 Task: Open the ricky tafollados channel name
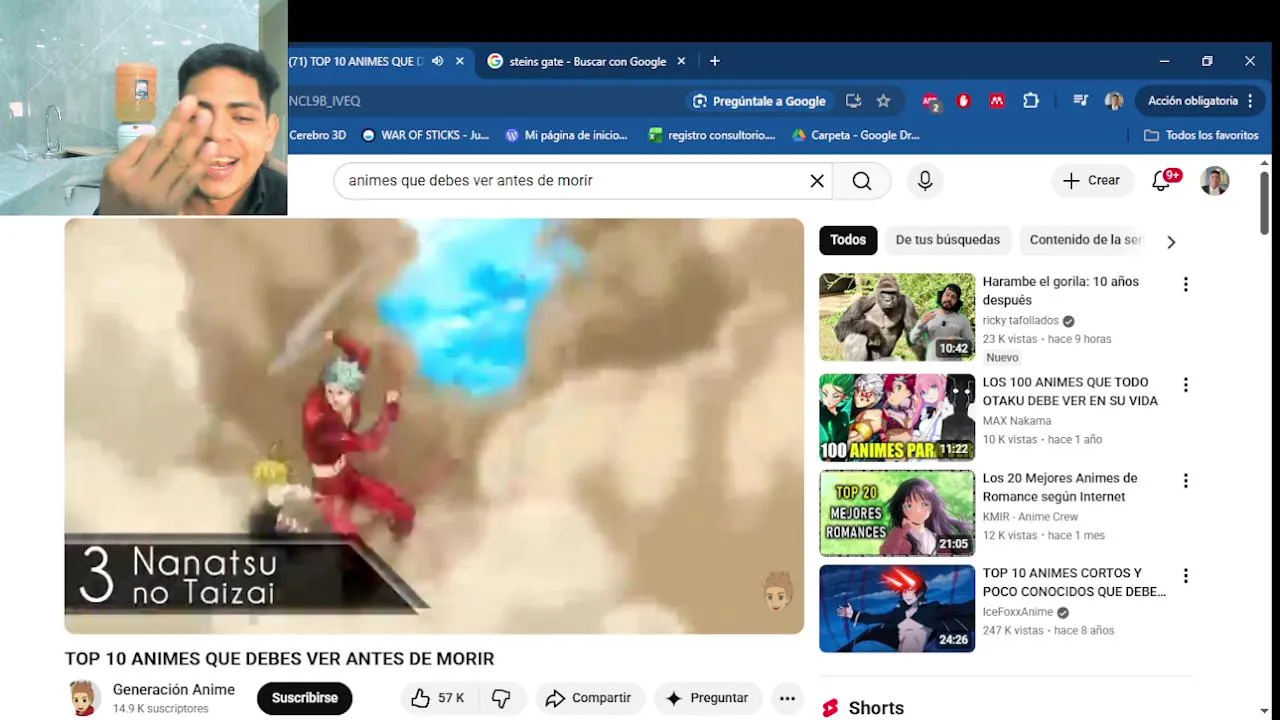click(1020, 321)
